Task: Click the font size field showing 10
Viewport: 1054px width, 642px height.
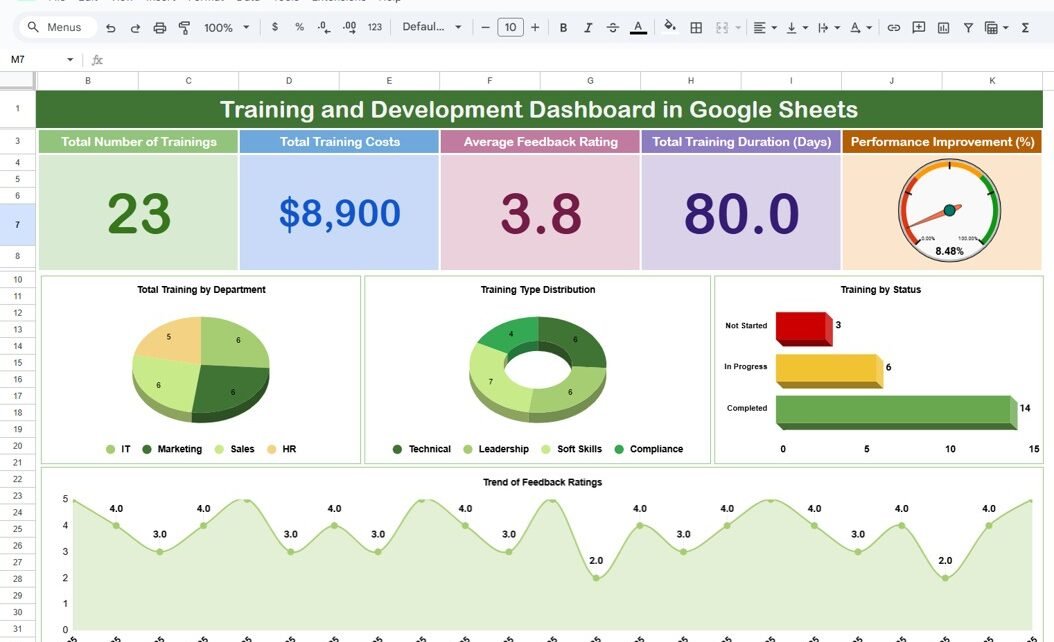Action: tap(510, 27)
